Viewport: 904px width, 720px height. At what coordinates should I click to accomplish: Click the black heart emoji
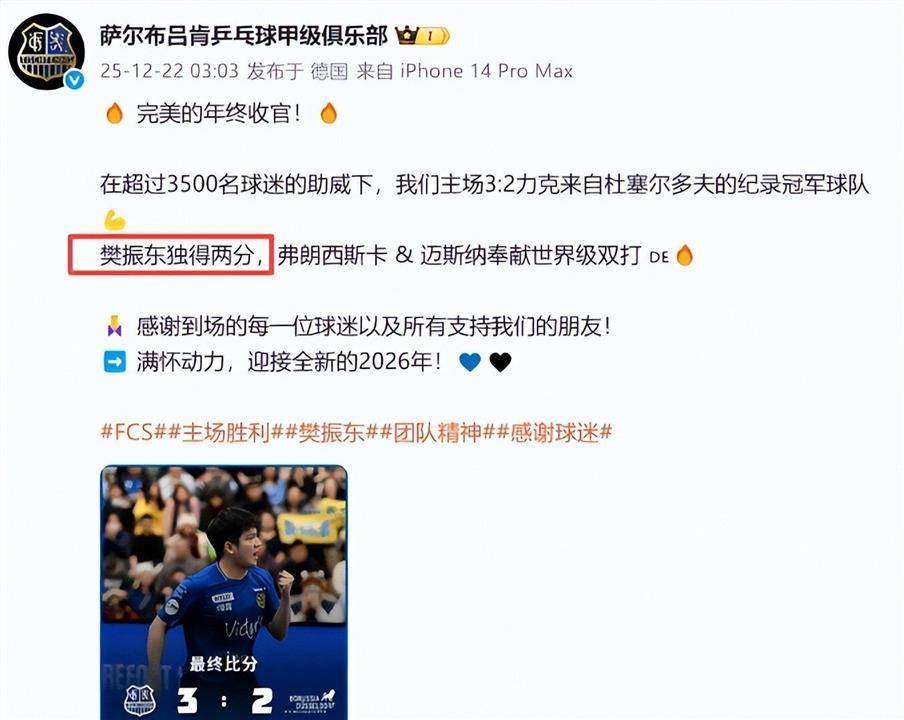[x=500, y=362]
